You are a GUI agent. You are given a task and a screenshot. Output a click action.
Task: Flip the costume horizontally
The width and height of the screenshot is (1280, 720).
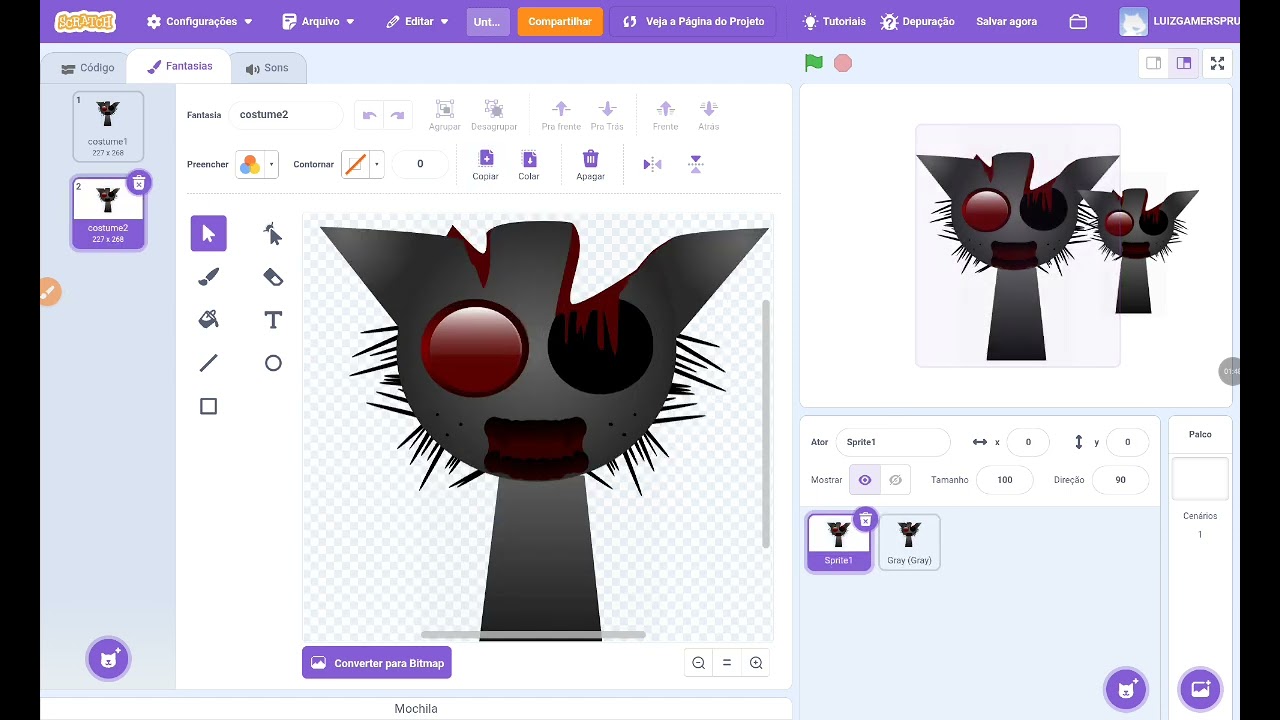652,164
